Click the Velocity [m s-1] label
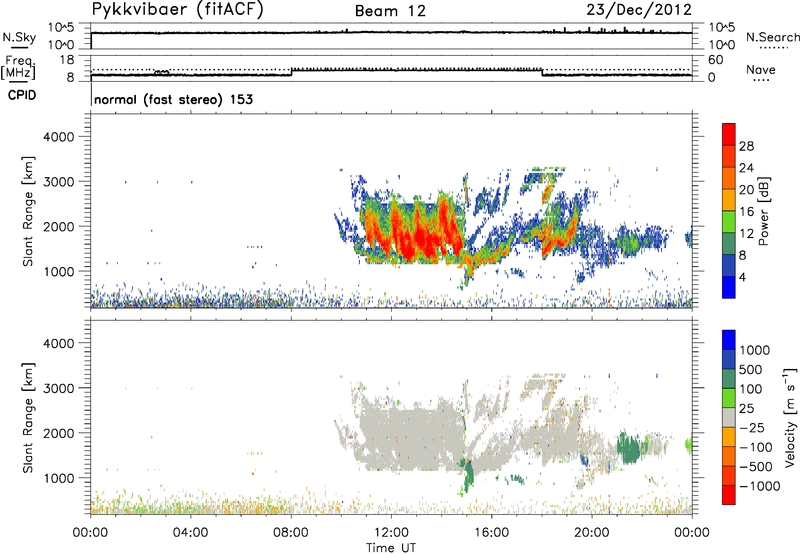800x554 pixels. click(790, 417)
